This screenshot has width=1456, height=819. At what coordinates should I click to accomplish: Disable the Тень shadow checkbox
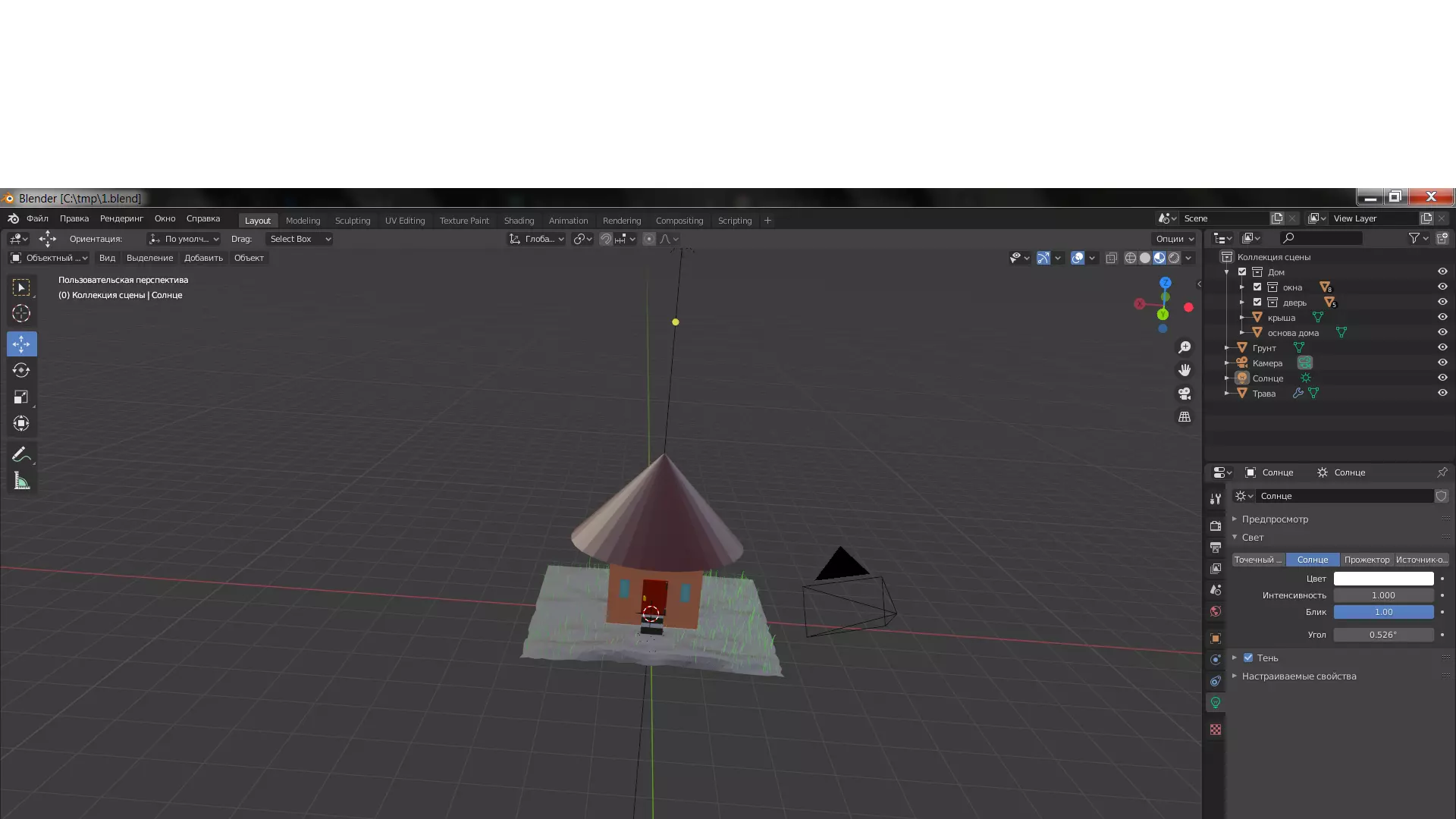pos(1248,657)
